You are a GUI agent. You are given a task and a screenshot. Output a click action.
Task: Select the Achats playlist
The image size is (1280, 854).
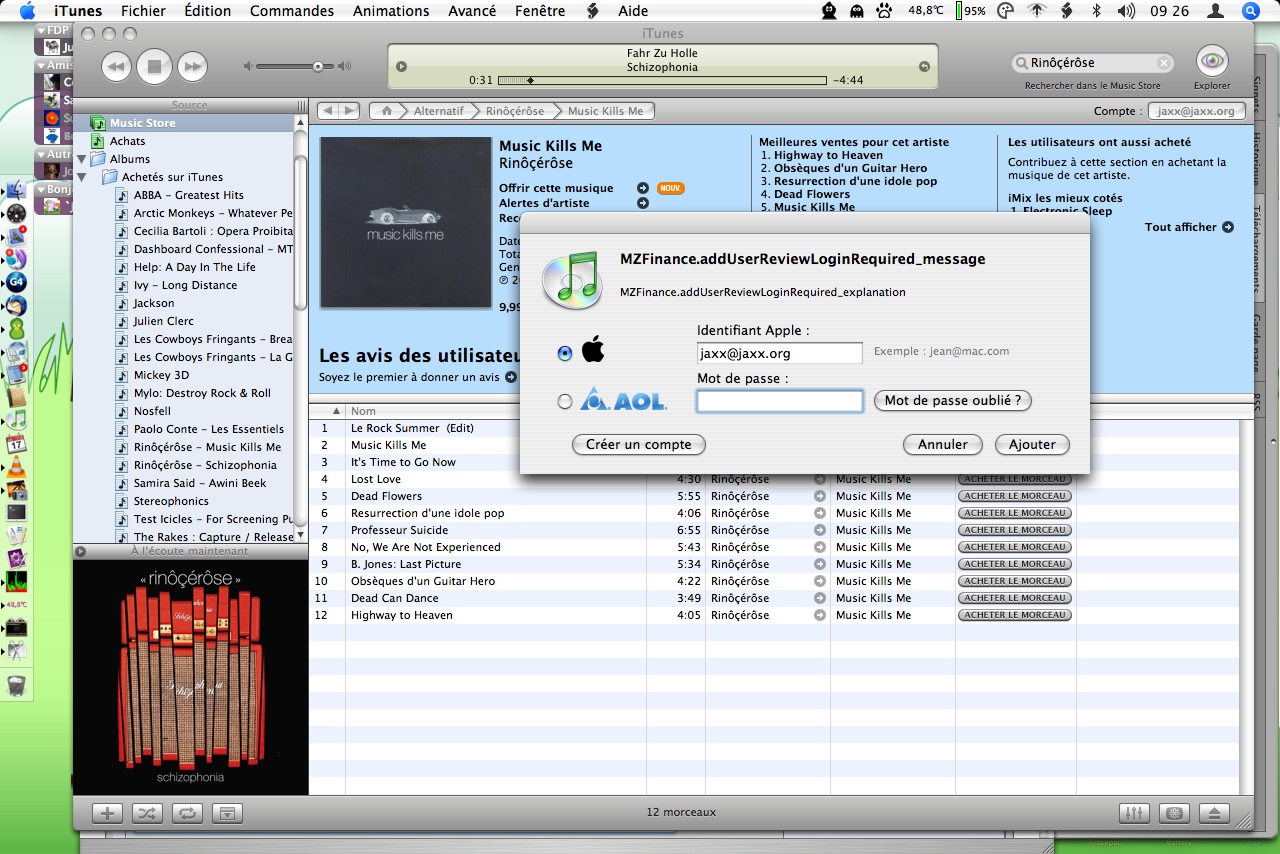point(184,141)
